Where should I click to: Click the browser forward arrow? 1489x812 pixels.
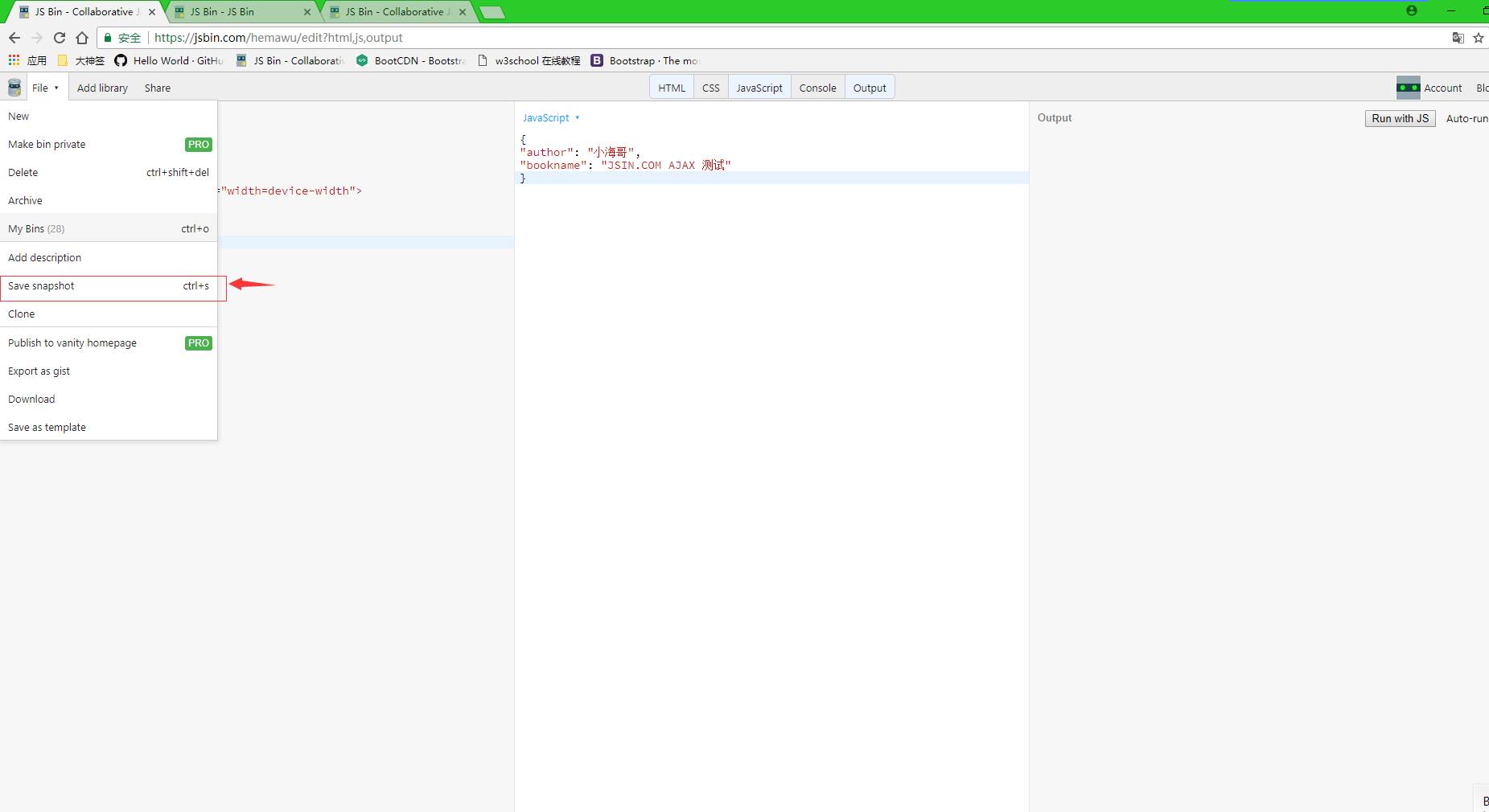(37, 38)
